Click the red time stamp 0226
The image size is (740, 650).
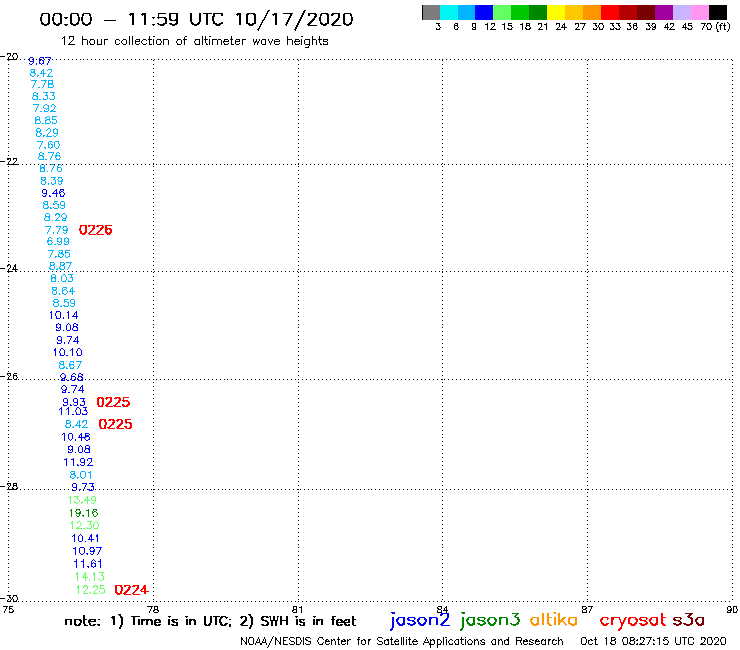pyautogui.click(x=96, y=230)
